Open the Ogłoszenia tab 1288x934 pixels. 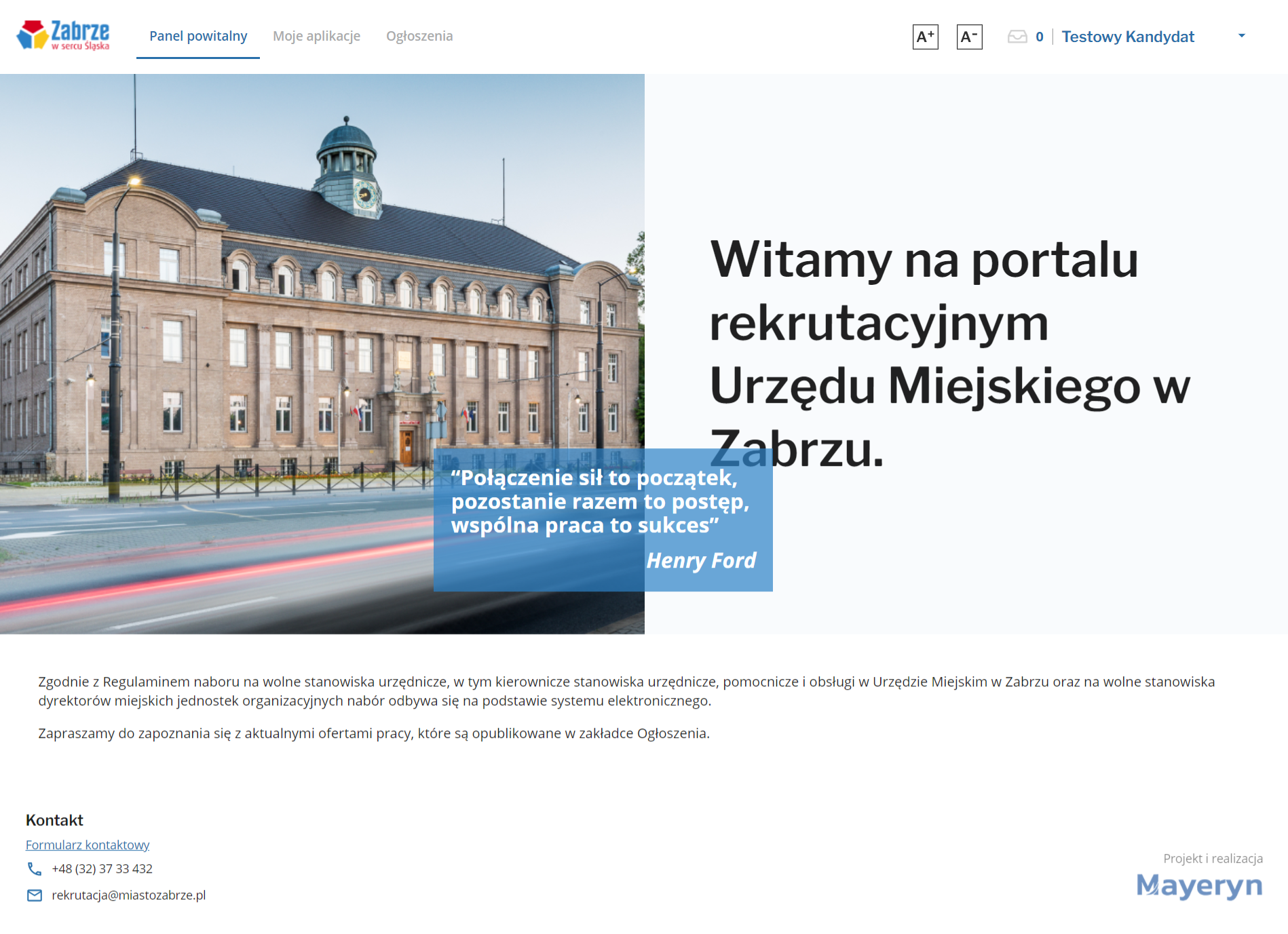point(419,36)
